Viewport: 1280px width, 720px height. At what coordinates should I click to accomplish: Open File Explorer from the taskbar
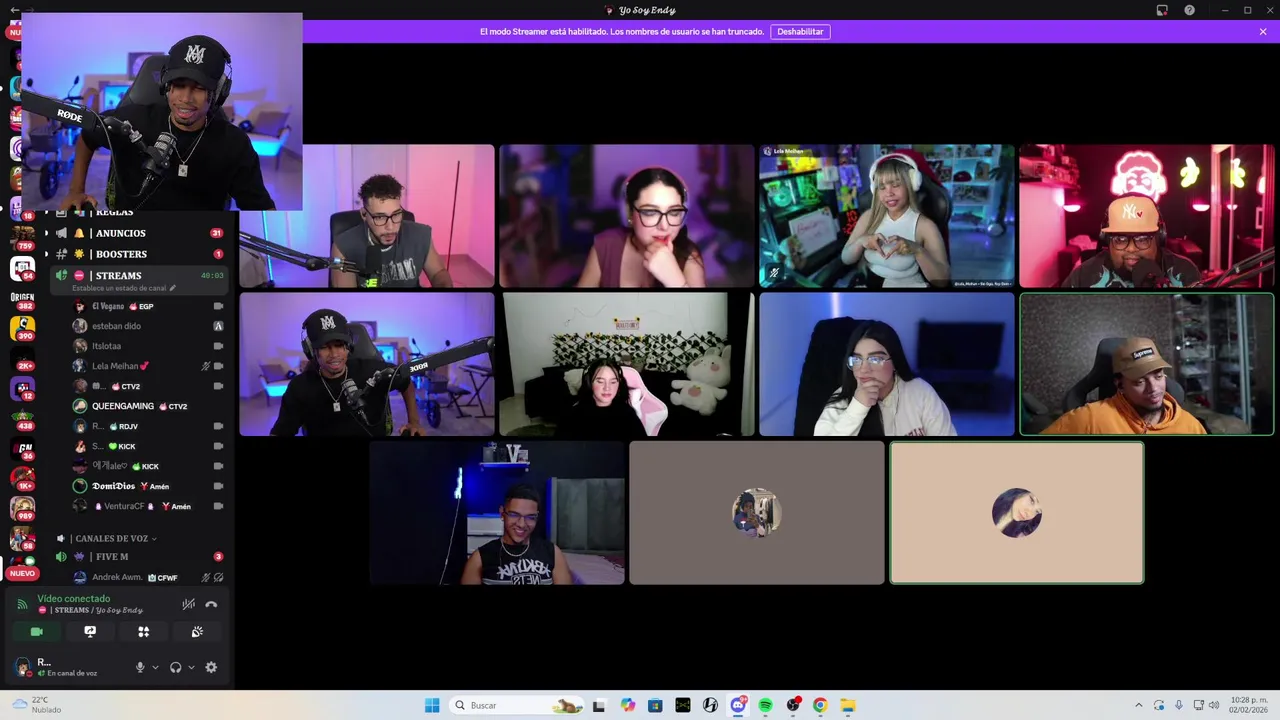pyautogui.click(x=847, y=705)
